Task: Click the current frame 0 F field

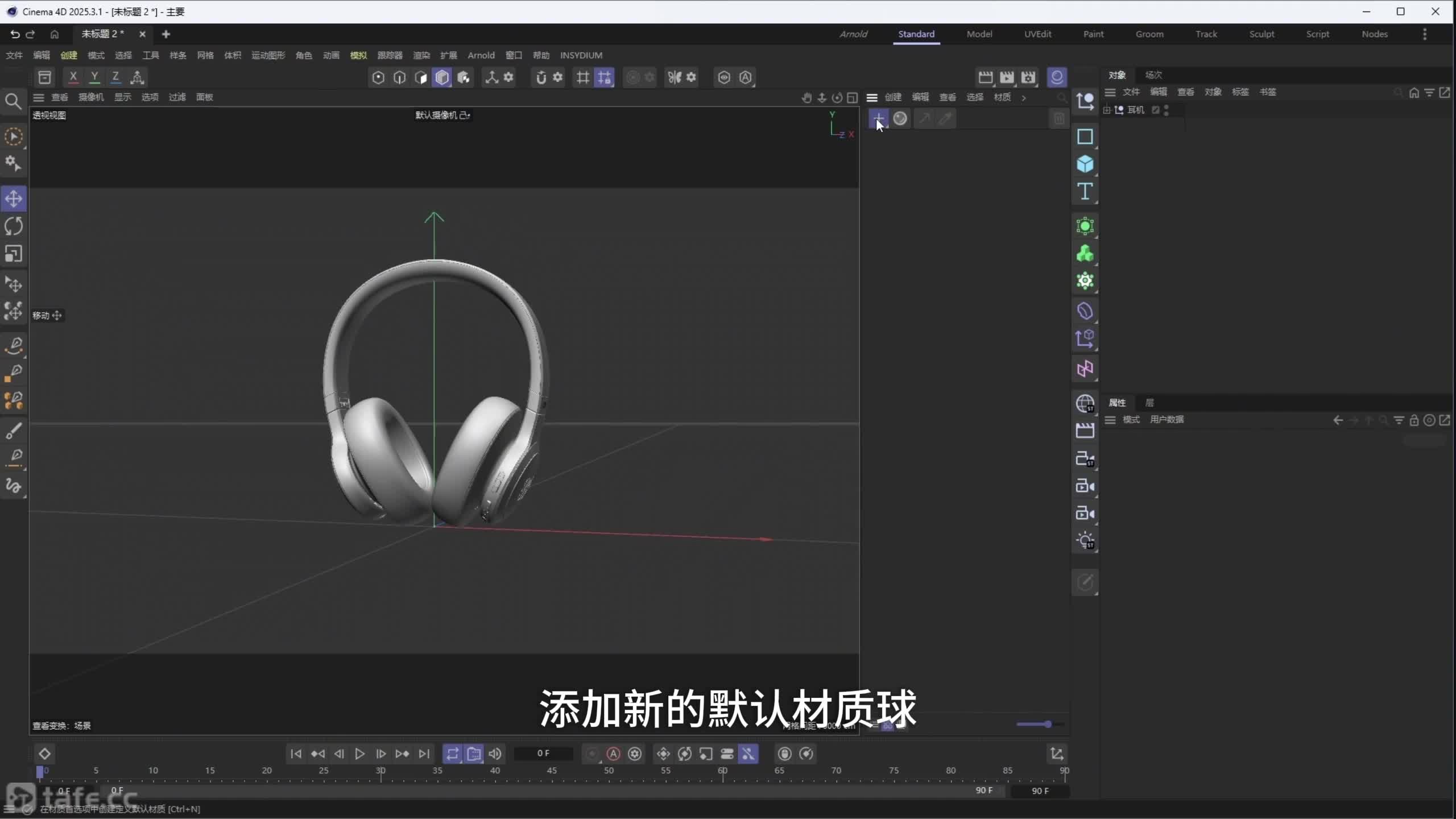Action: [x=543, y=753]
